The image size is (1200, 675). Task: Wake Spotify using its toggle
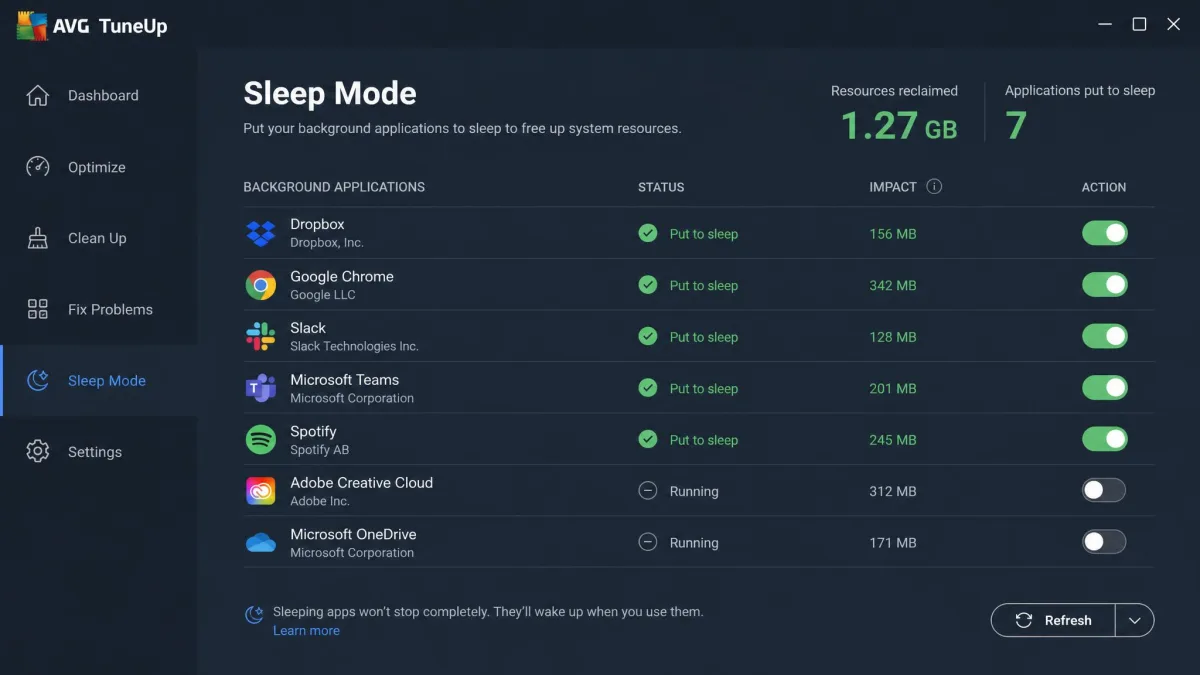tap(1104, 439)
